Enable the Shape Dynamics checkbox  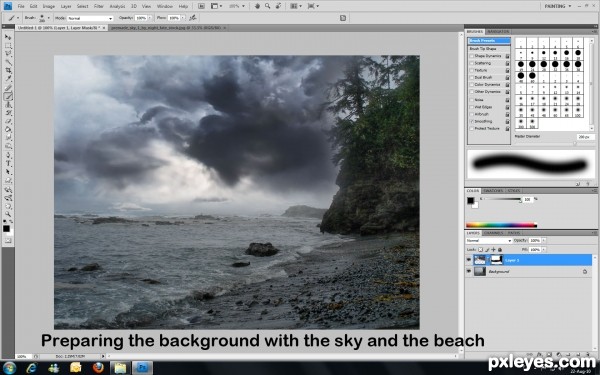click(472, 56)
